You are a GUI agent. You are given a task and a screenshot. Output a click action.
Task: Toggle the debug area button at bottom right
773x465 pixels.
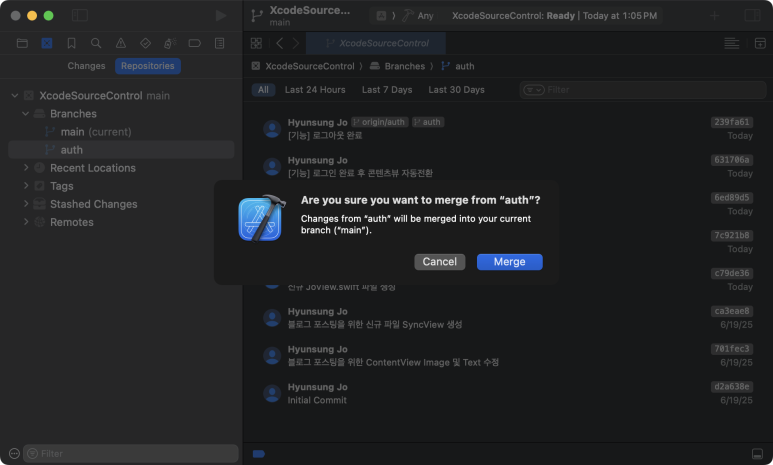click(x=757, y=454)
